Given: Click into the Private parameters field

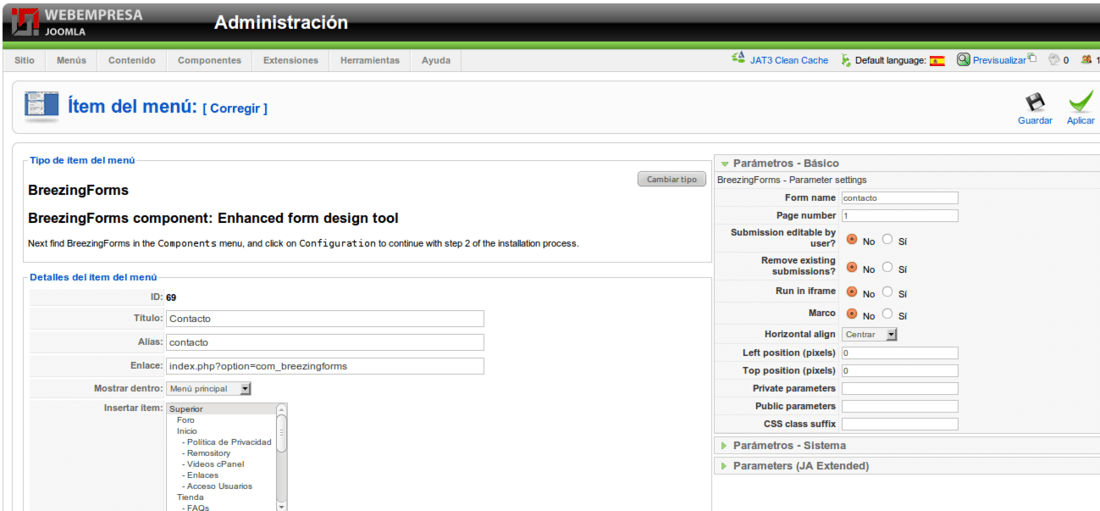Looking at the screenshot, I should point(899,388).
